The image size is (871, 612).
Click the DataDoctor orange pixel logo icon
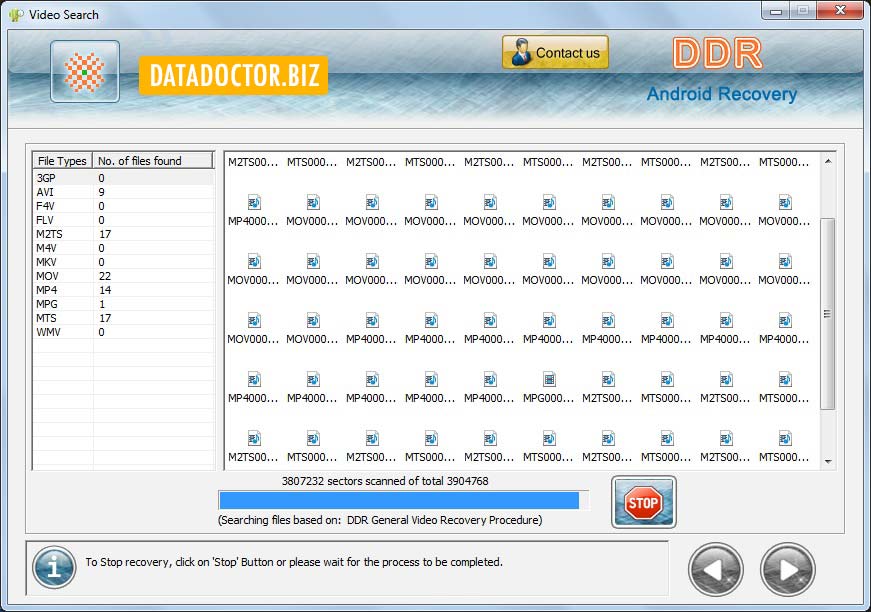(84, 72)
